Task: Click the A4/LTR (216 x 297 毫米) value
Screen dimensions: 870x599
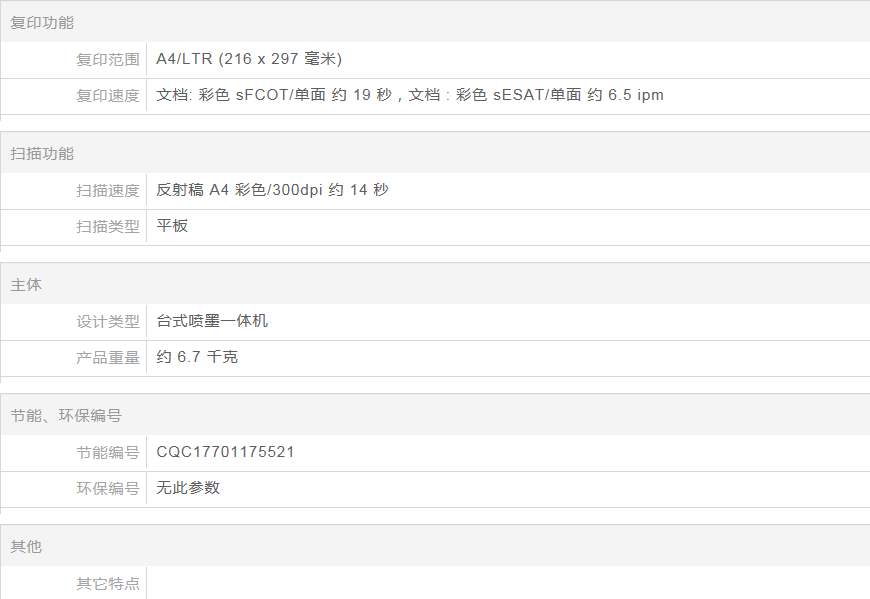Action: [249, 59]
